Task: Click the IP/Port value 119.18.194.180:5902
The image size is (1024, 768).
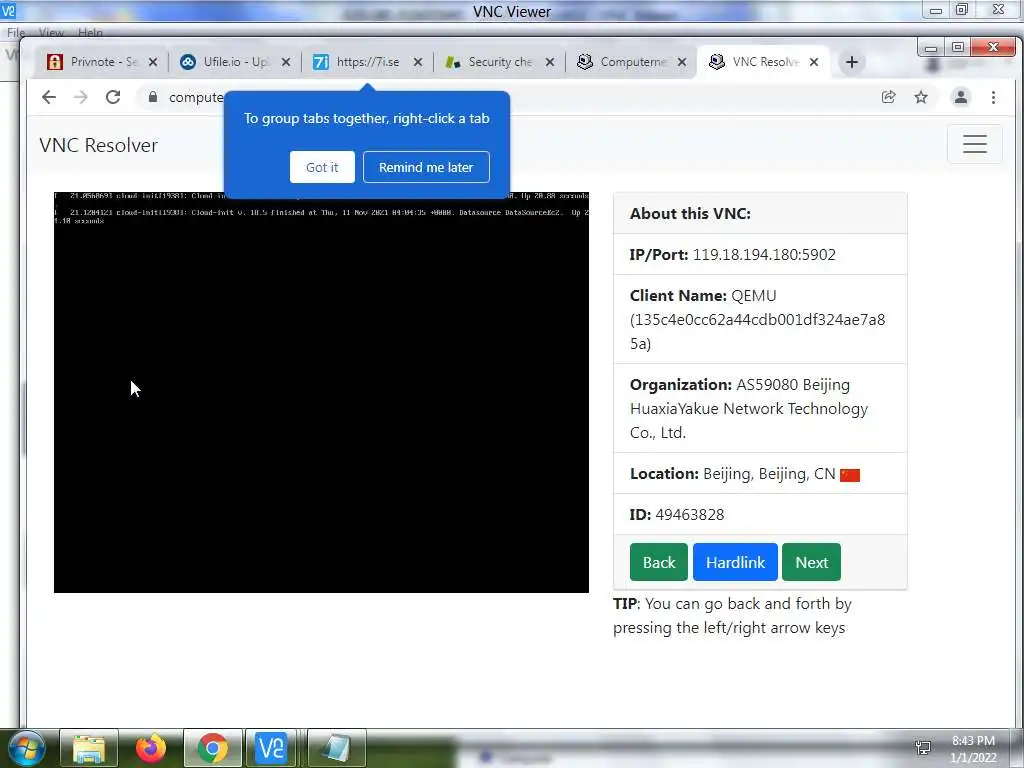Action: pyautogui.click(x=764, y=255)
